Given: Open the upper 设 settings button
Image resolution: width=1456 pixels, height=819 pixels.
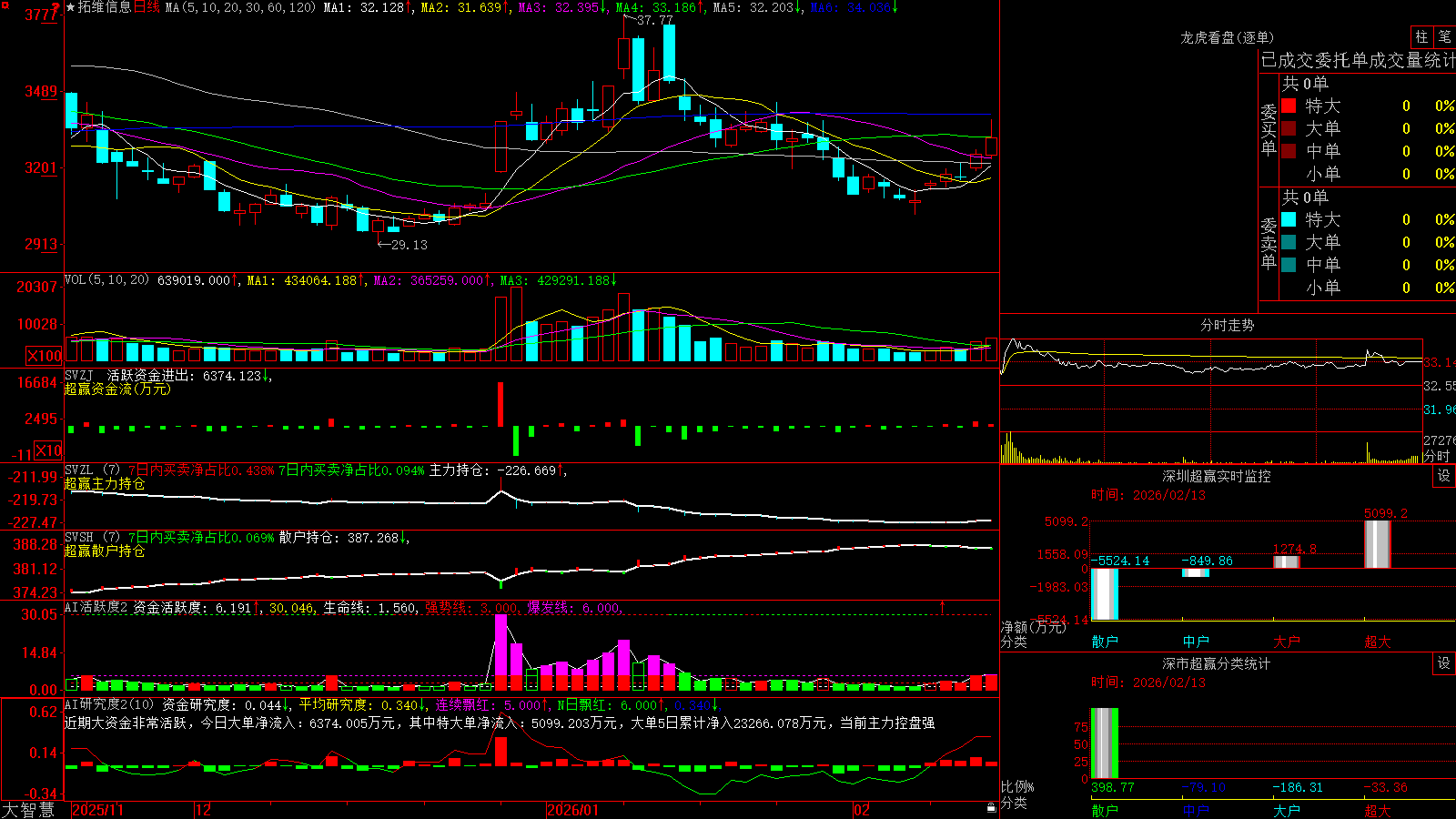Looking at the screenshot, I should coord(1444,476).
